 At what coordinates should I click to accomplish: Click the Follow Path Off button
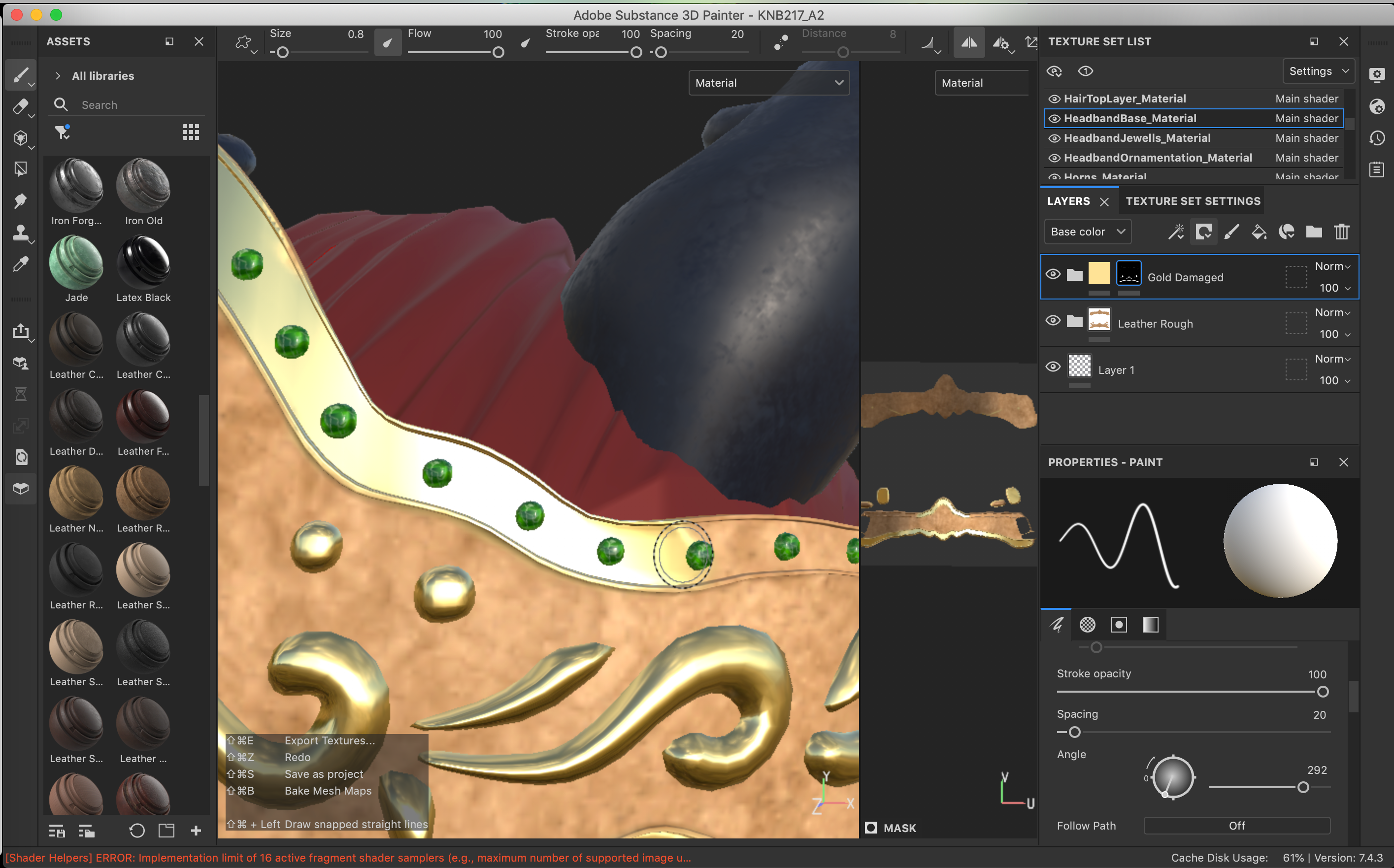pyautogui.click(x=1236, y=826)
